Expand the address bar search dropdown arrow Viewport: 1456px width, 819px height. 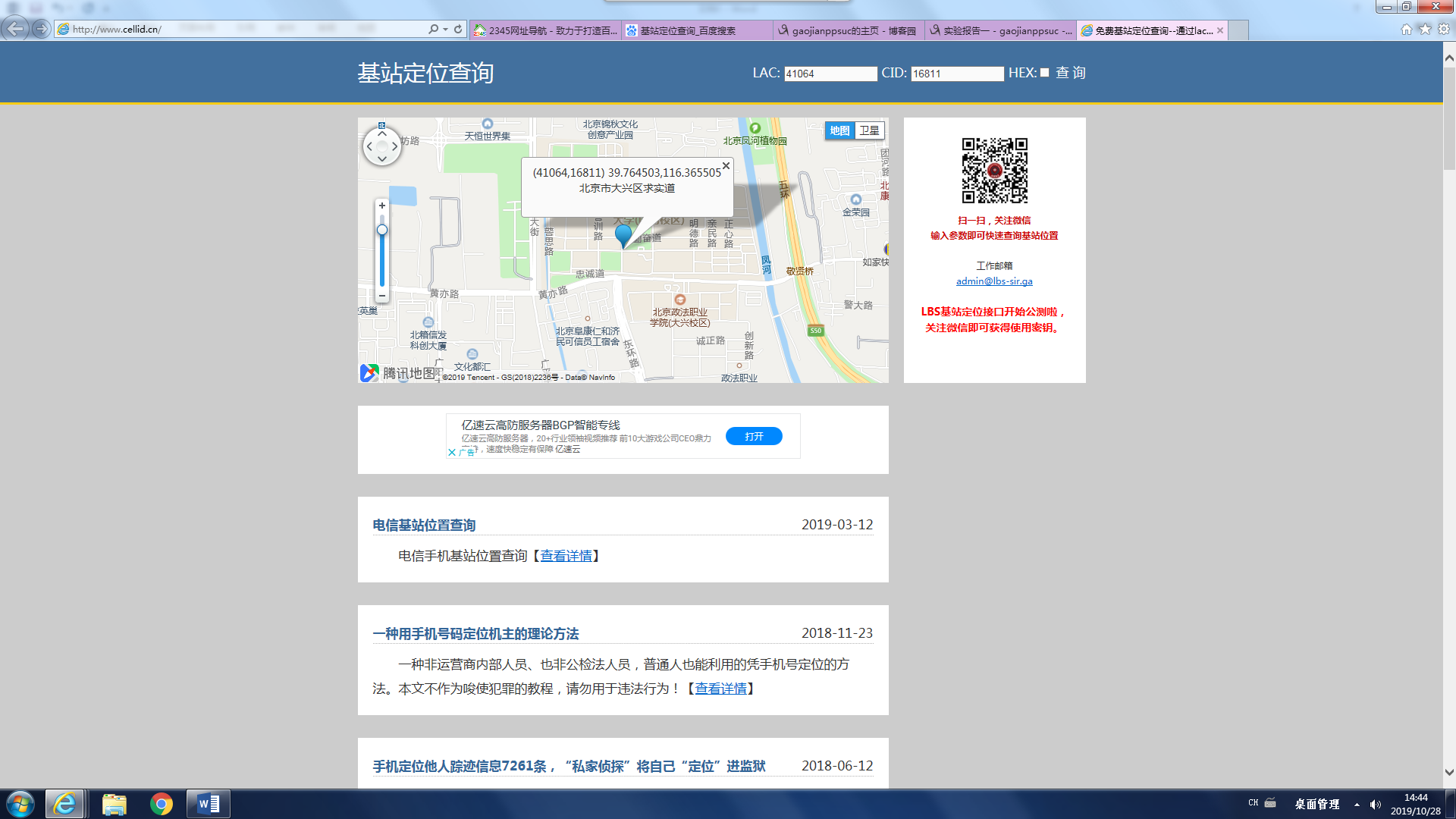click(445, 29)
